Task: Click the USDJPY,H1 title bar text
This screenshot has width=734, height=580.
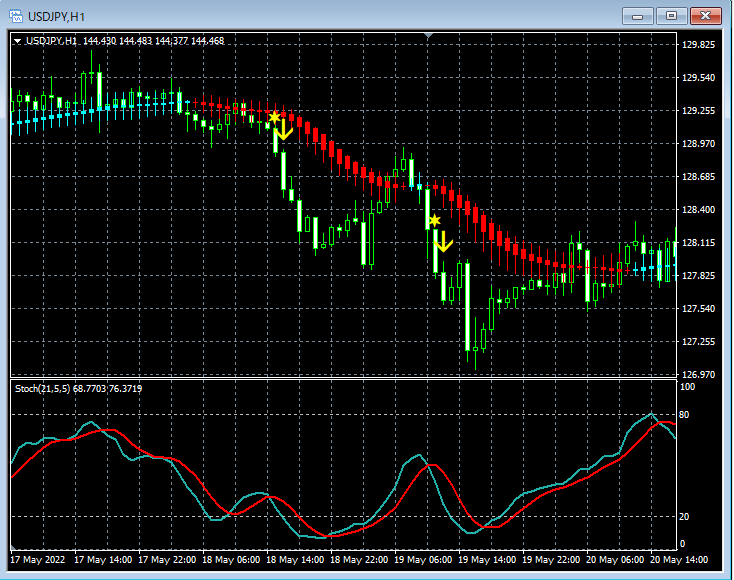Action: (57, 17)
